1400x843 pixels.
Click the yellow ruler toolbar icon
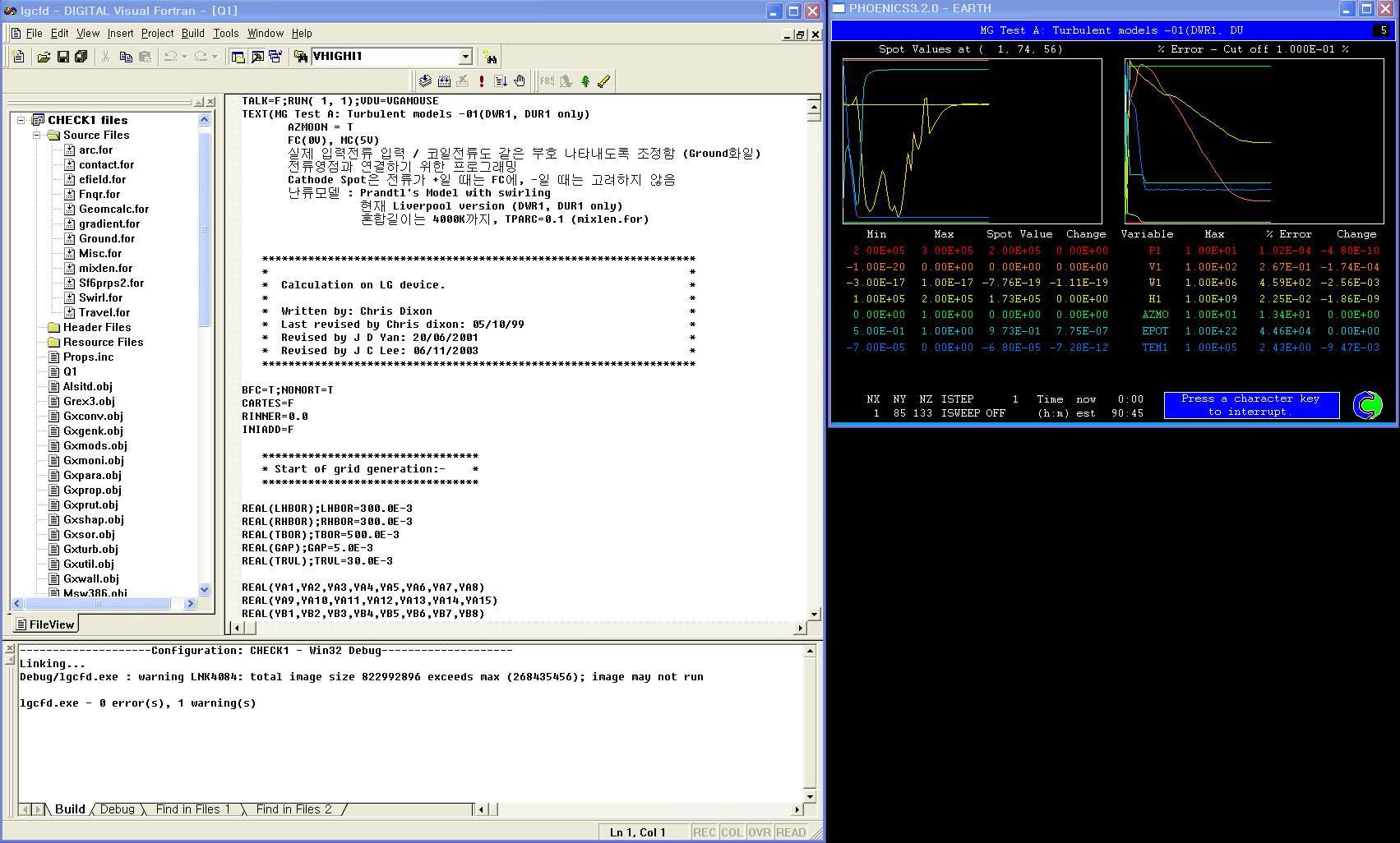coord(604,81)
